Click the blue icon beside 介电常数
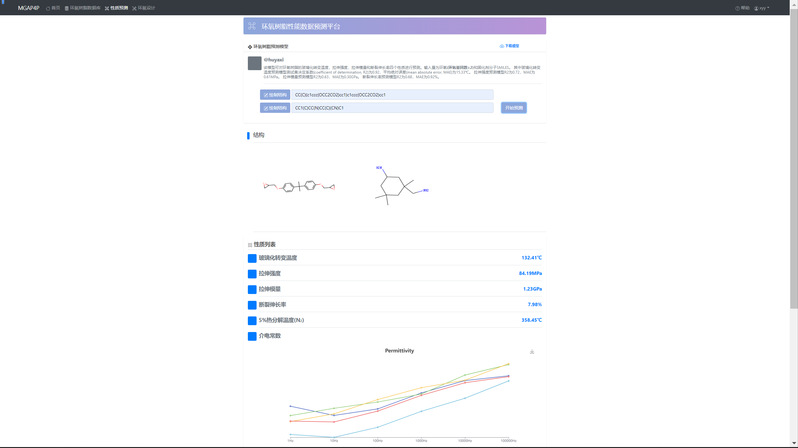Viewport: 798px width, 448px height. click(x=252, y=336)
